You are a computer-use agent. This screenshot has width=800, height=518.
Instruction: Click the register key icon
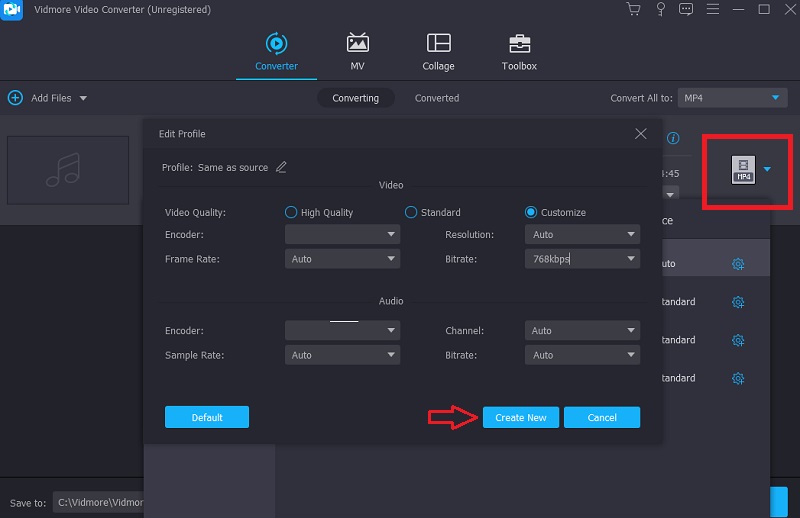660,10
